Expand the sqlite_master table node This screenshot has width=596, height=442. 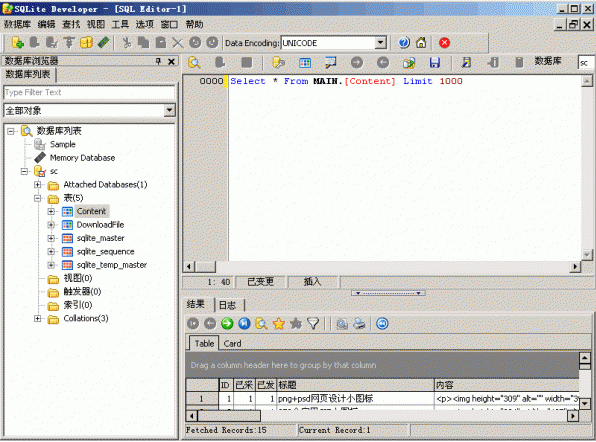[x=51, y=238]
